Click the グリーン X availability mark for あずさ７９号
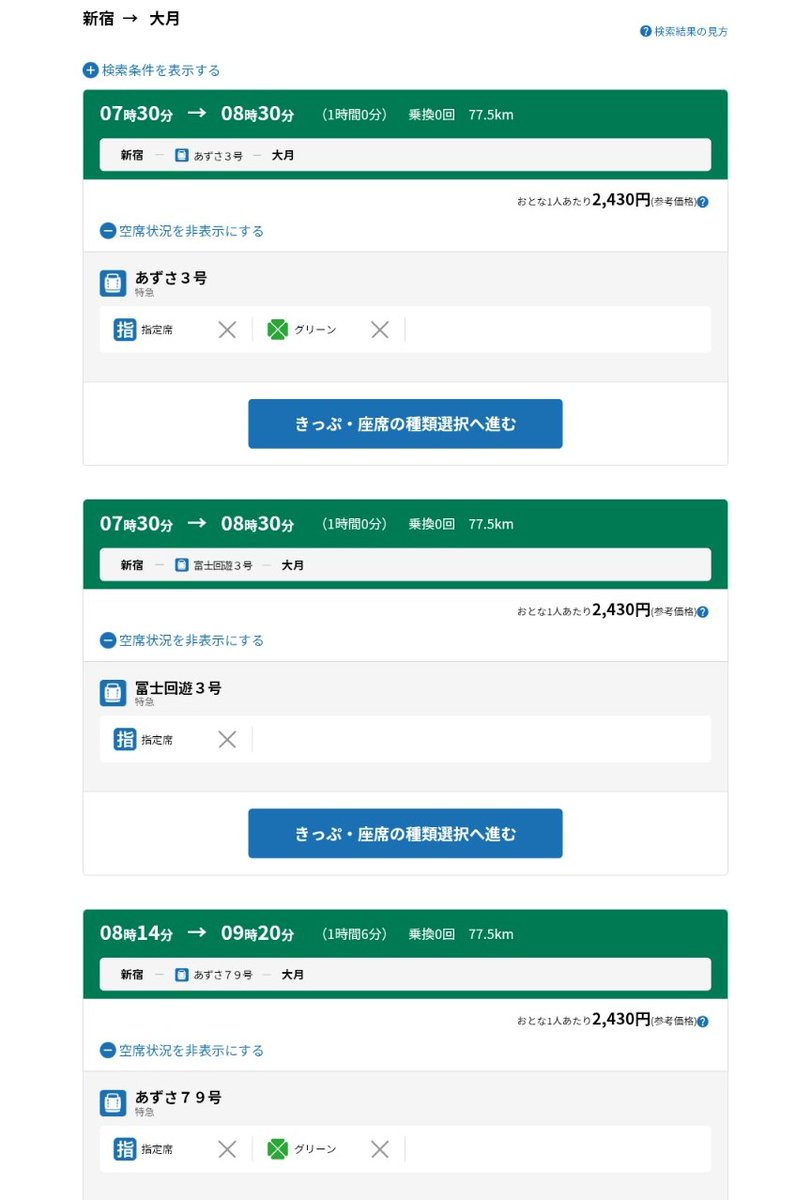811x1200 pixels. tap(380, 1149)
